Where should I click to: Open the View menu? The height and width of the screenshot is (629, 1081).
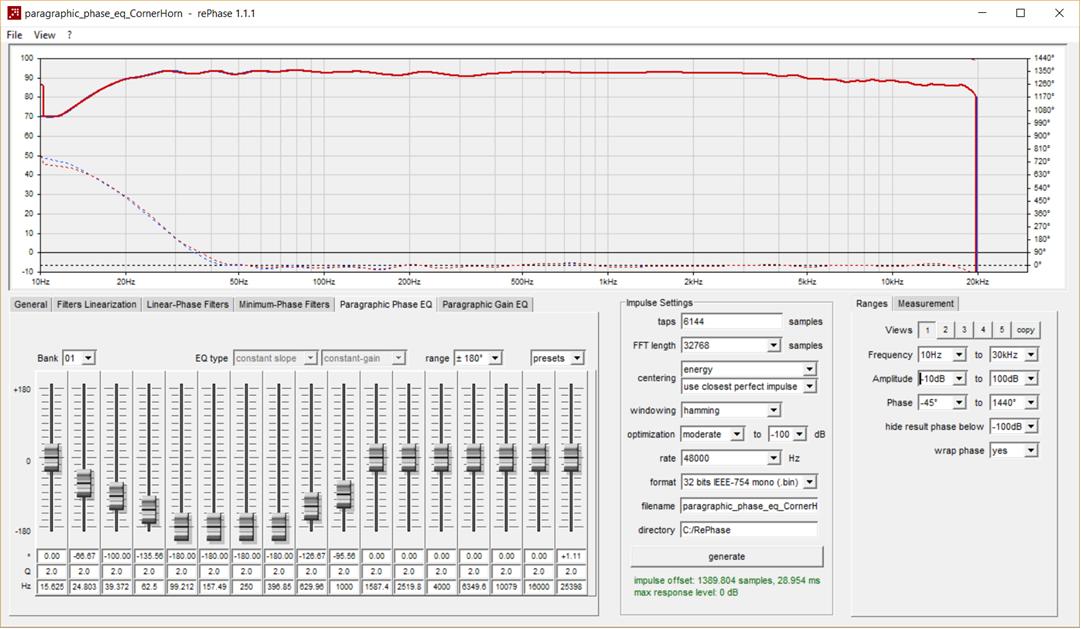tap(44, 35)
